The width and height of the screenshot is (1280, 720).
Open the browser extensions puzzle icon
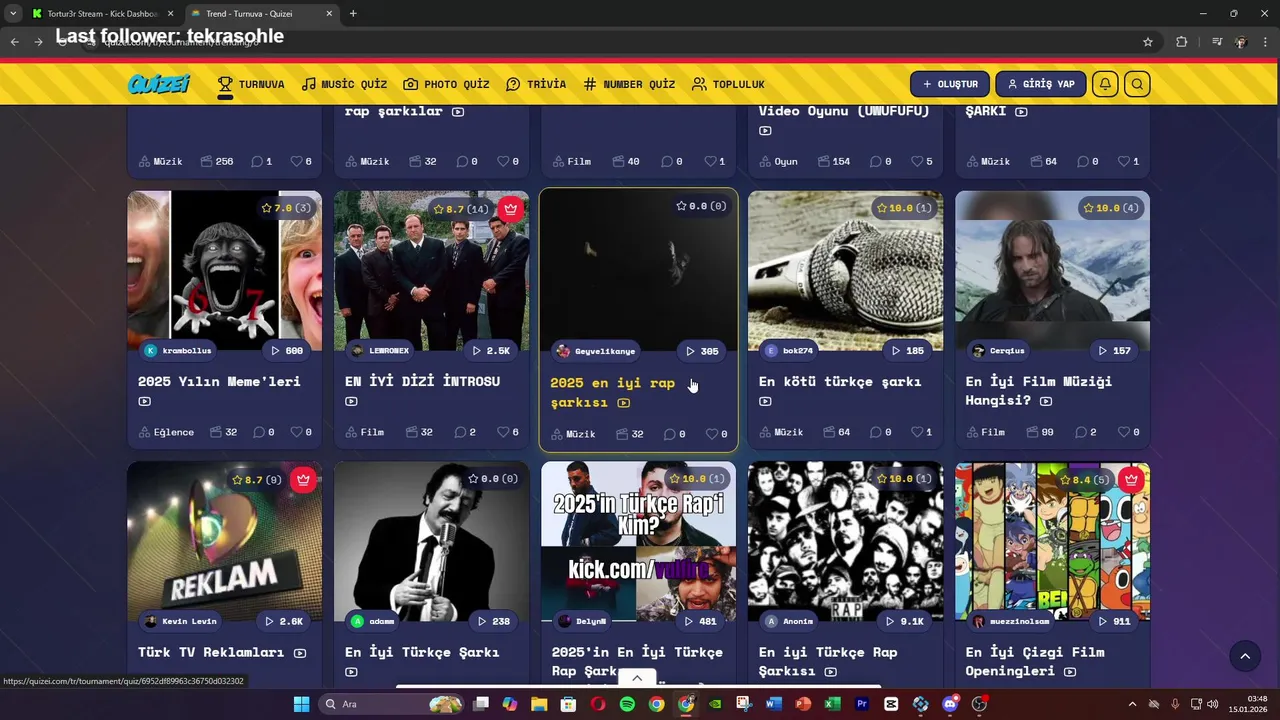pyautogui.click(x=1181, y=42)
